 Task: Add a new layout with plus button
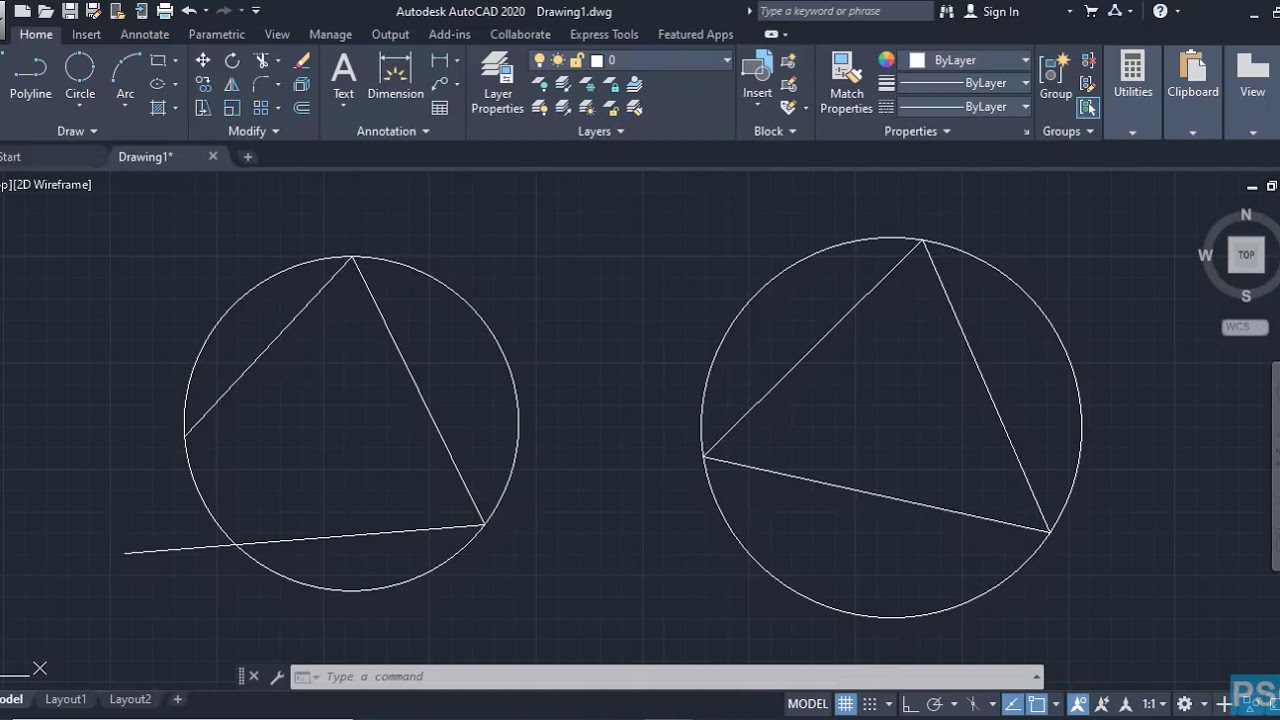[x=178, y=699]
